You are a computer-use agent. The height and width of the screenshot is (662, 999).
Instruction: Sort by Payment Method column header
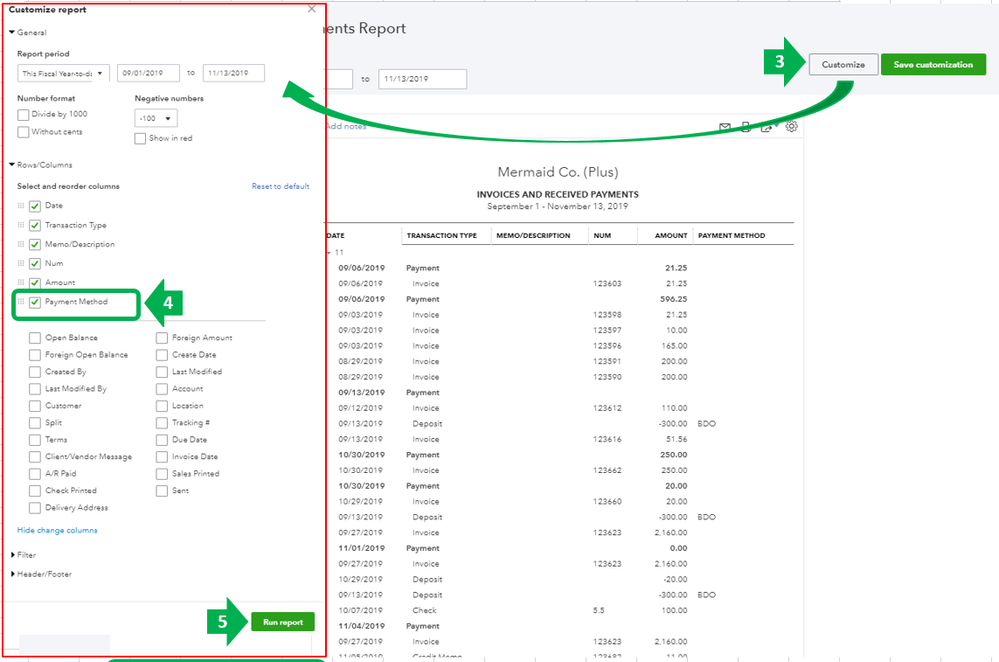[731, 236]
